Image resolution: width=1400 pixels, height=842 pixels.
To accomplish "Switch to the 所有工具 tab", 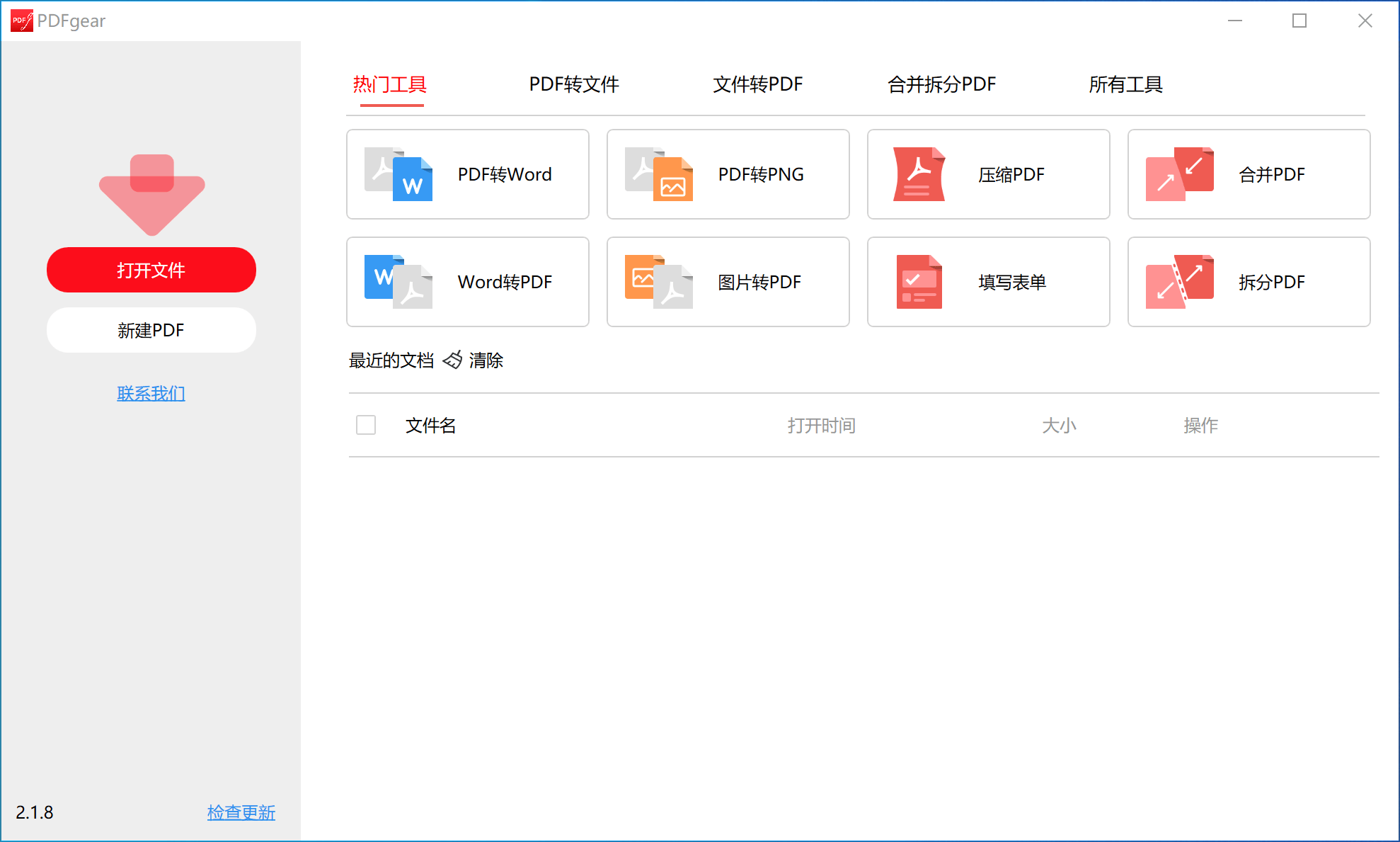I will [x=1126, y=84].
